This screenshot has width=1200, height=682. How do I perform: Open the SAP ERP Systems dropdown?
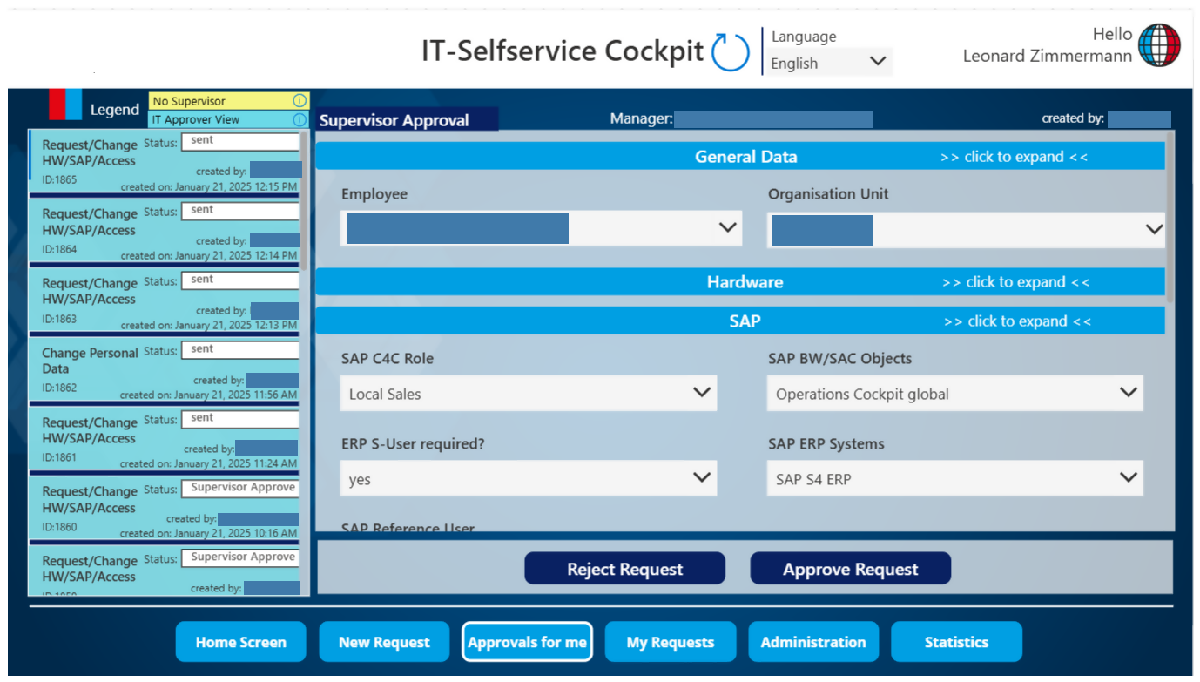pyautogui.click(x=954, y=478)
